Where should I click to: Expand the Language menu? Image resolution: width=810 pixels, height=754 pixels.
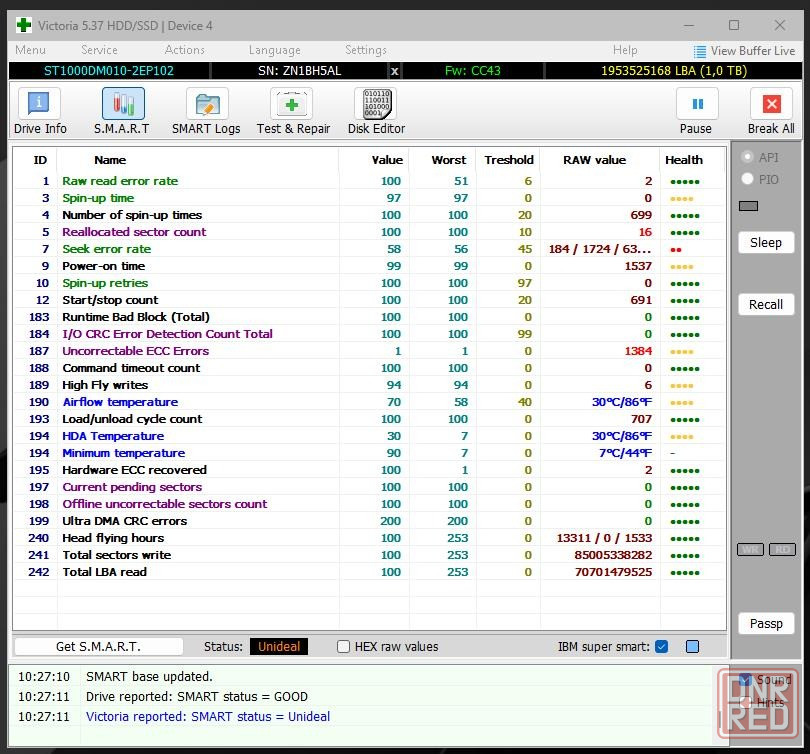pyautogui.click(x=274, y=50)
